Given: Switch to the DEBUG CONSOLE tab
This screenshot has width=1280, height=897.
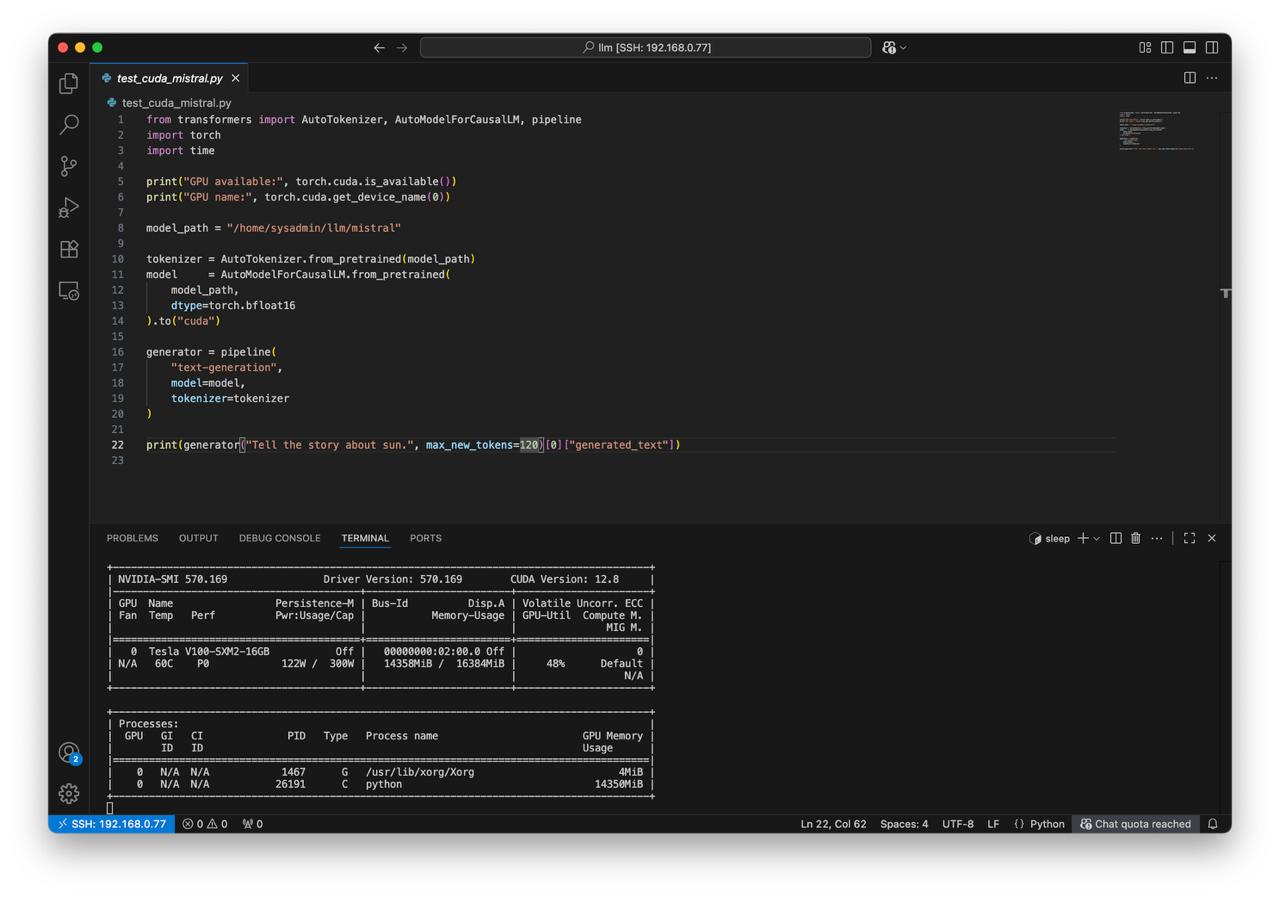Looking at the screenshot, I should pos(279,538).
